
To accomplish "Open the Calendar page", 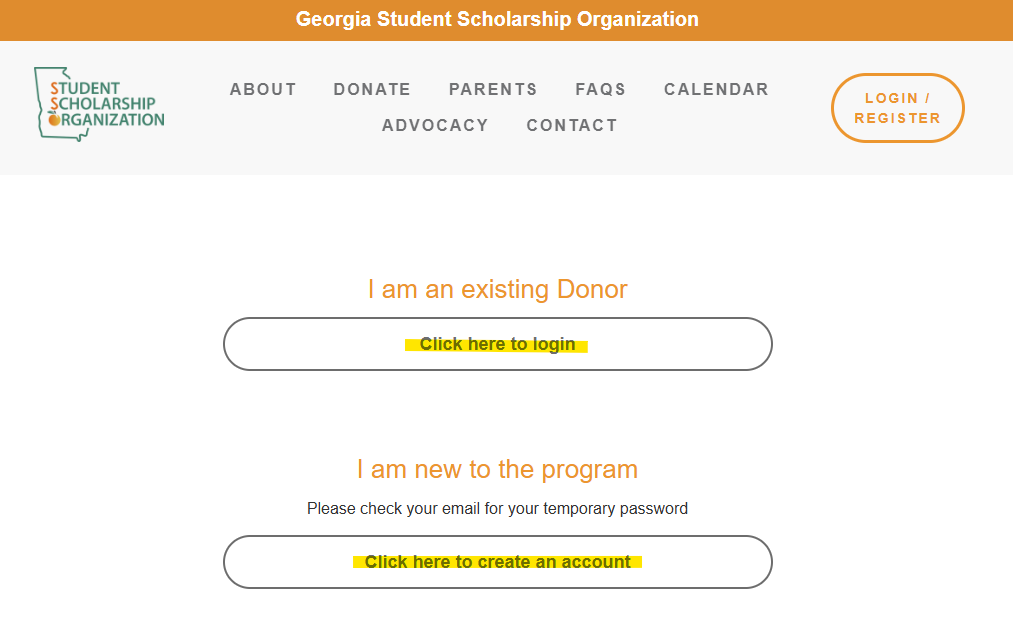I will point(716,89).
